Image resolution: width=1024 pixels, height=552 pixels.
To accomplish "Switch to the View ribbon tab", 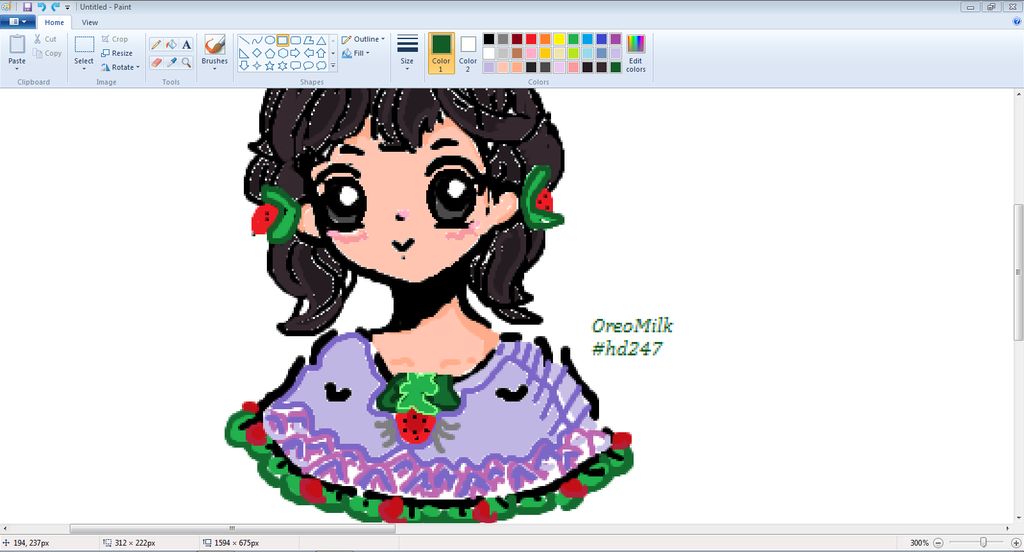I will click(x=89, y=22).
